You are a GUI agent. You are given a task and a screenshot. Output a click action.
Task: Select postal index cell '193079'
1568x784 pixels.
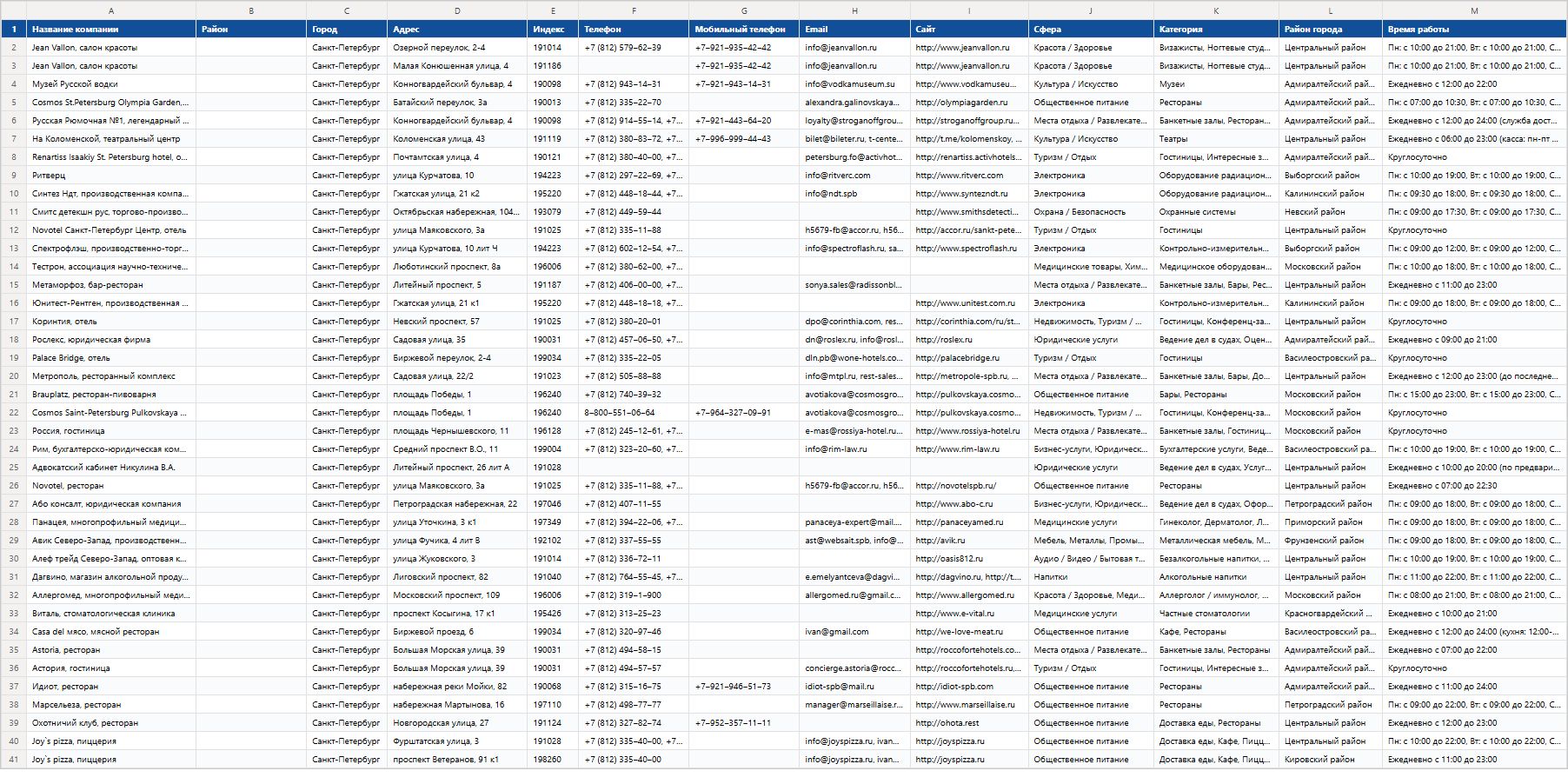(553, 212)
